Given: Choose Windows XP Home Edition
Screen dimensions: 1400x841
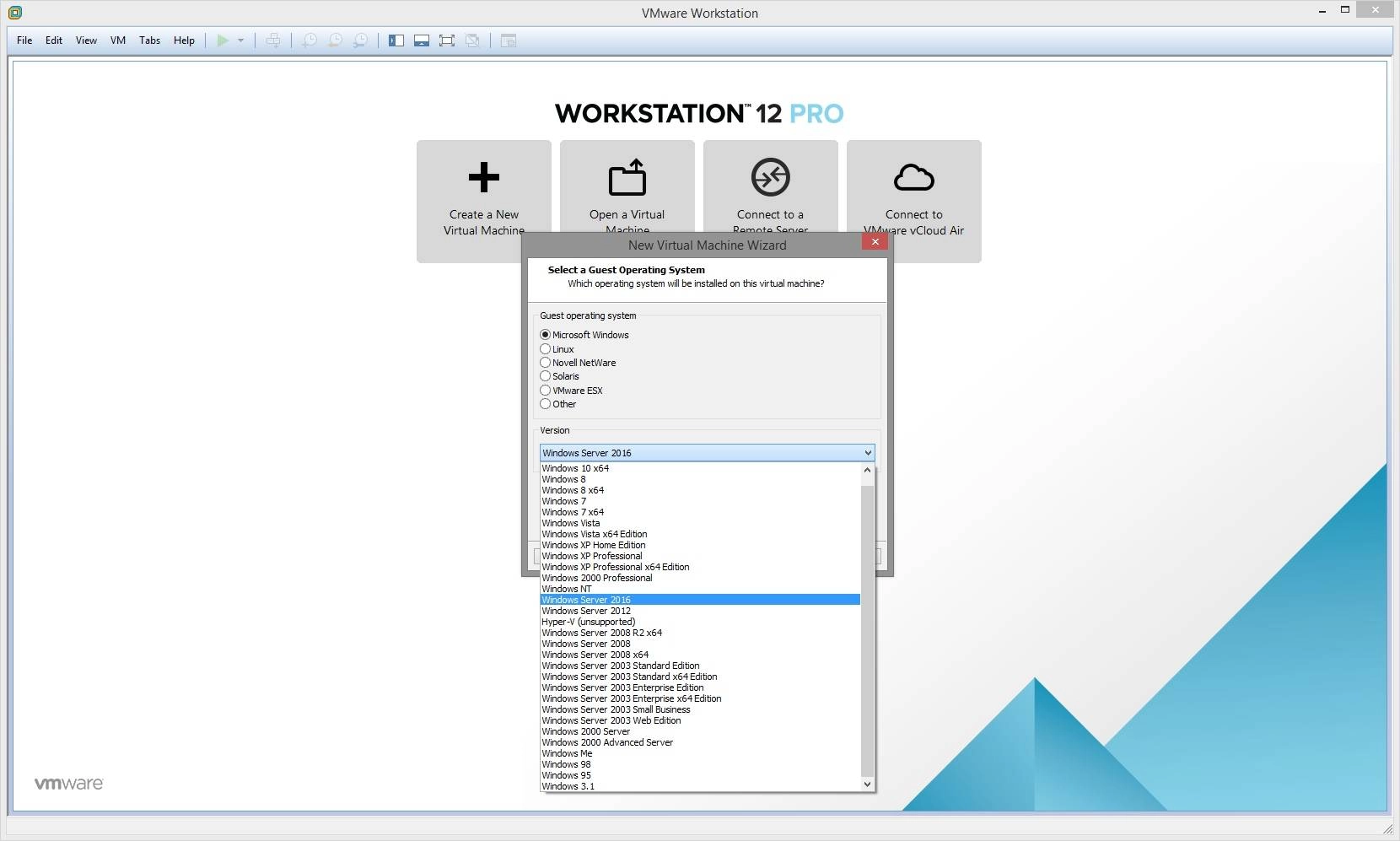Looking at the screenshot, I should (700, 545).
